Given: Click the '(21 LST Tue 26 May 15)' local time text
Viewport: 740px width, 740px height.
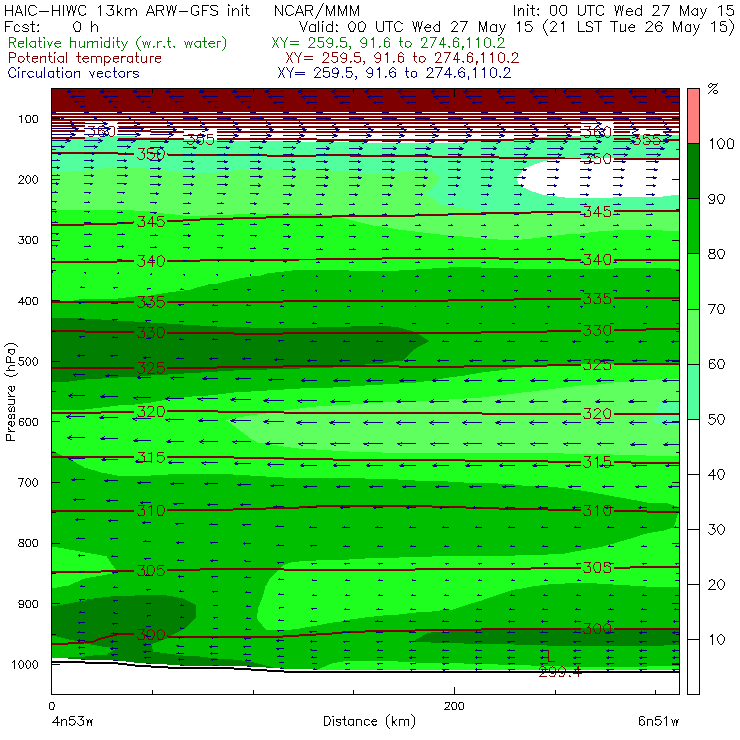Looking at the screenshot, I should coord(639,27).
